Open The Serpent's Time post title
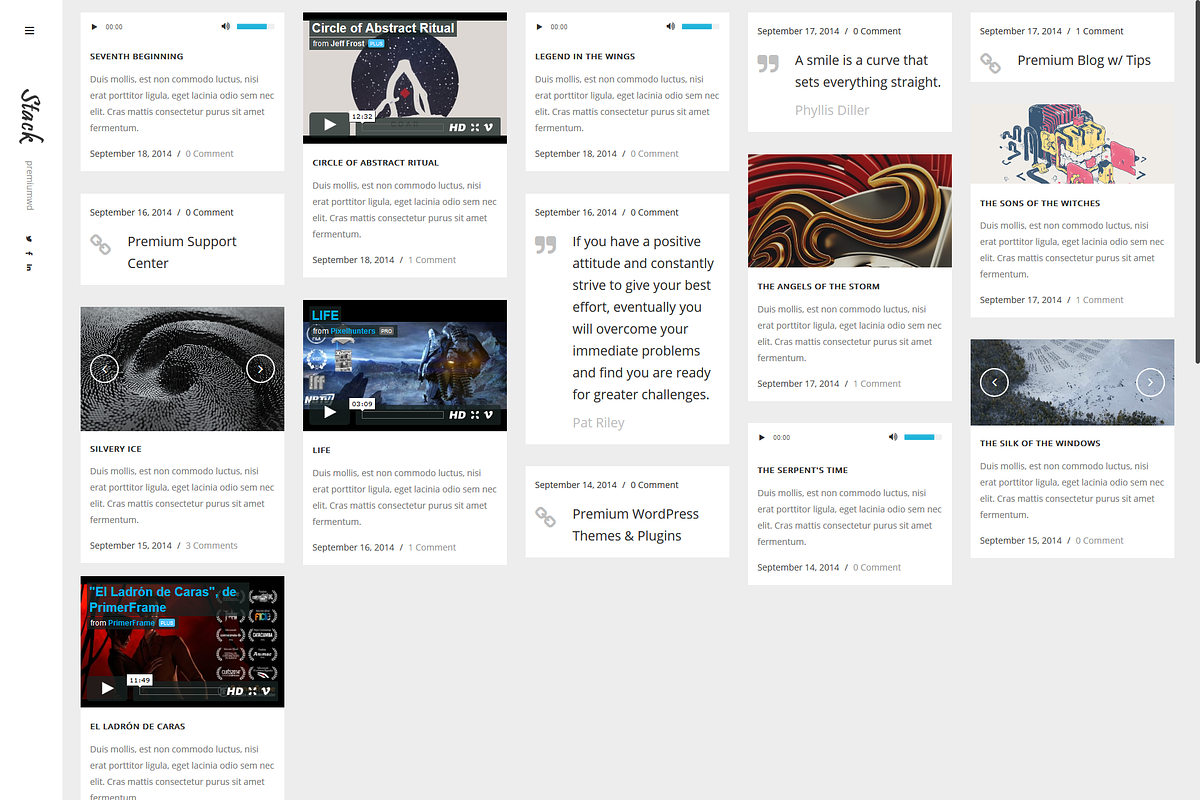The width and height of the screenshot is (1200, 800). coord(802,470)
